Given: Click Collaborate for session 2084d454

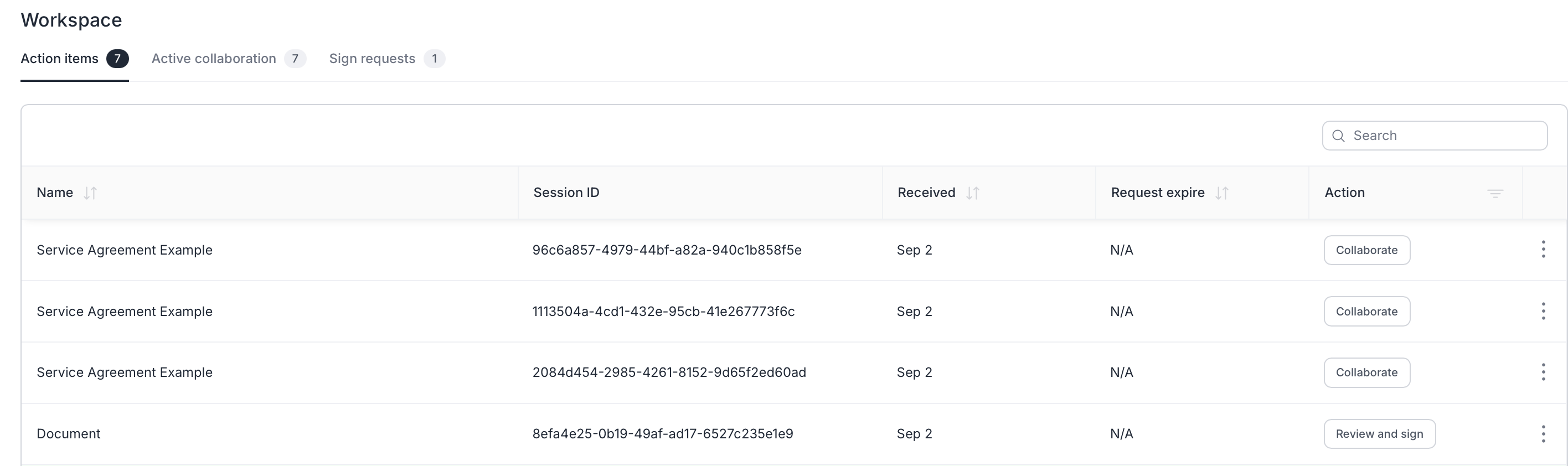Looking at the screenshot, I should (1366, 372).
